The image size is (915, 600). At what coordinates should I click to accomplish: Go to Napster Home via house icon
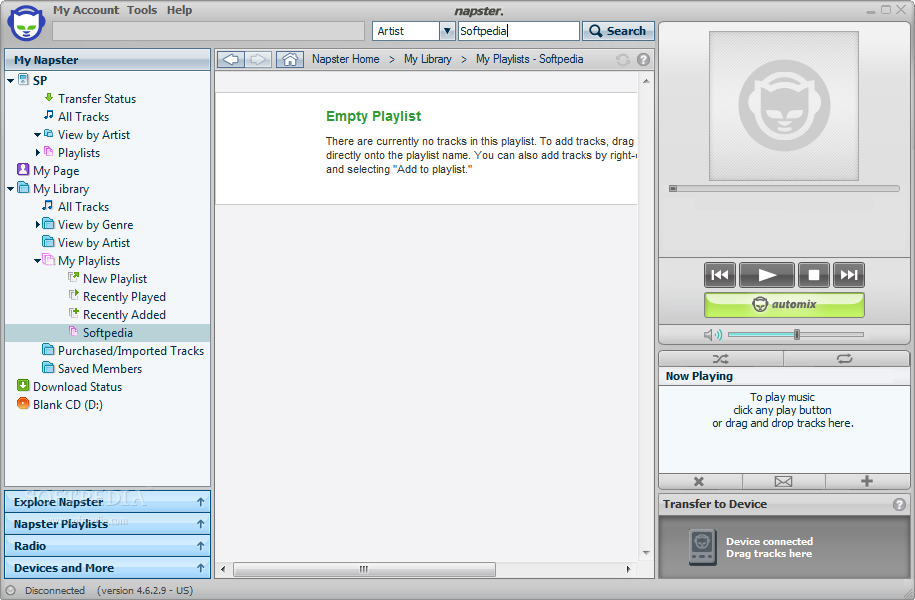pos(290,60)
